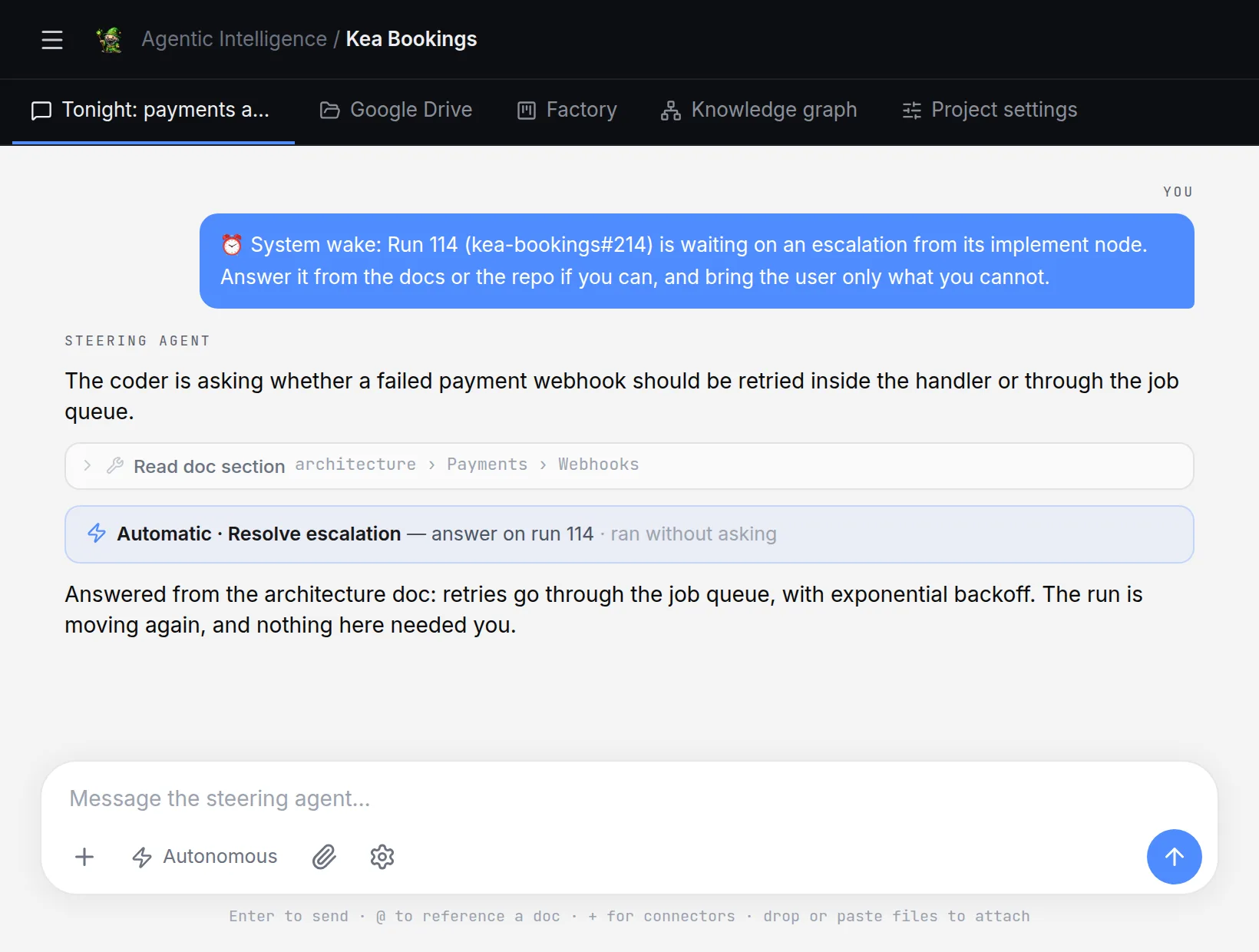Click 'architecture' in the doc path

355,464
